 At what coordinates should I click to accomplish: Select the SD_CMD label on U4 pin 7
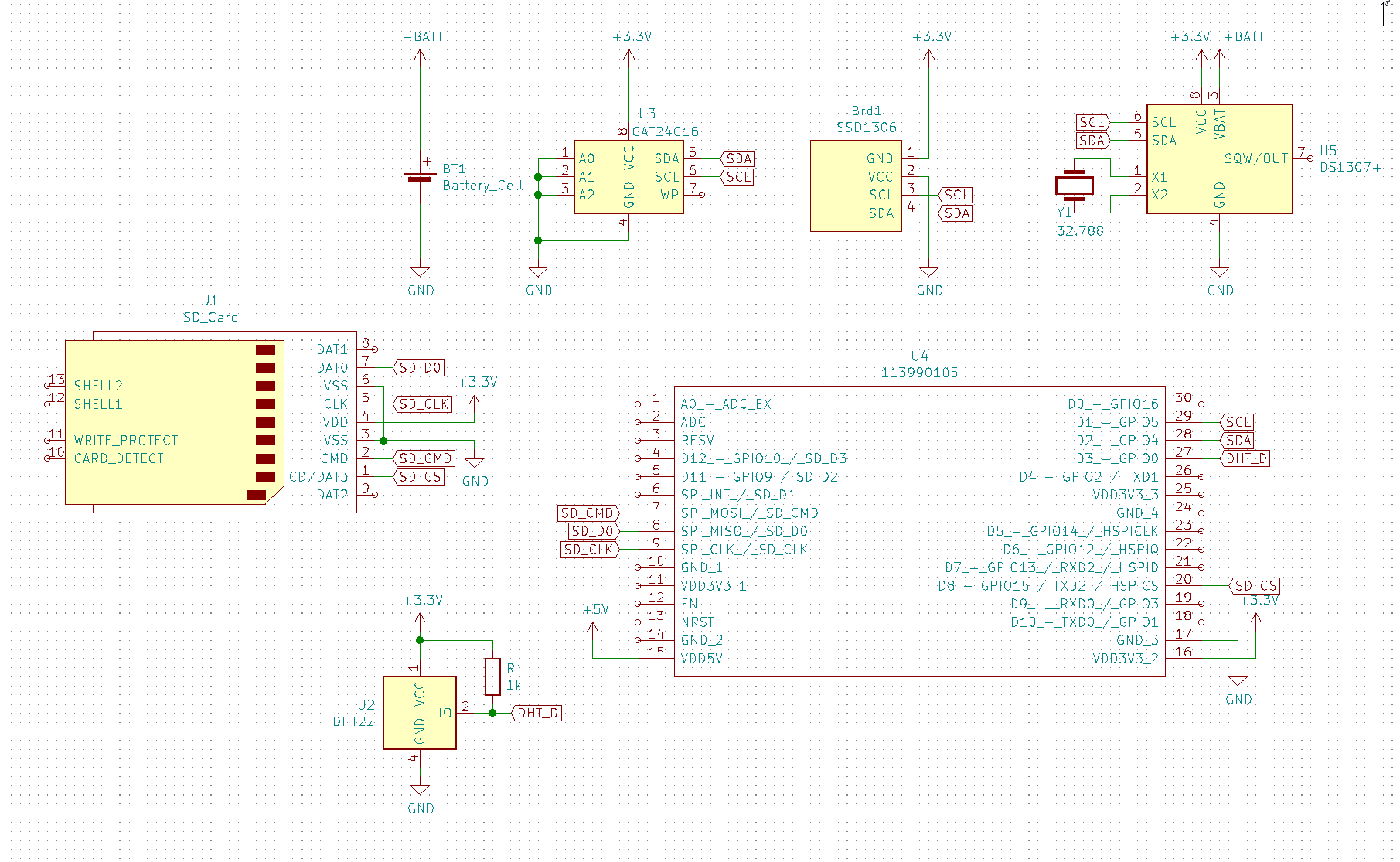coord(589,513)
